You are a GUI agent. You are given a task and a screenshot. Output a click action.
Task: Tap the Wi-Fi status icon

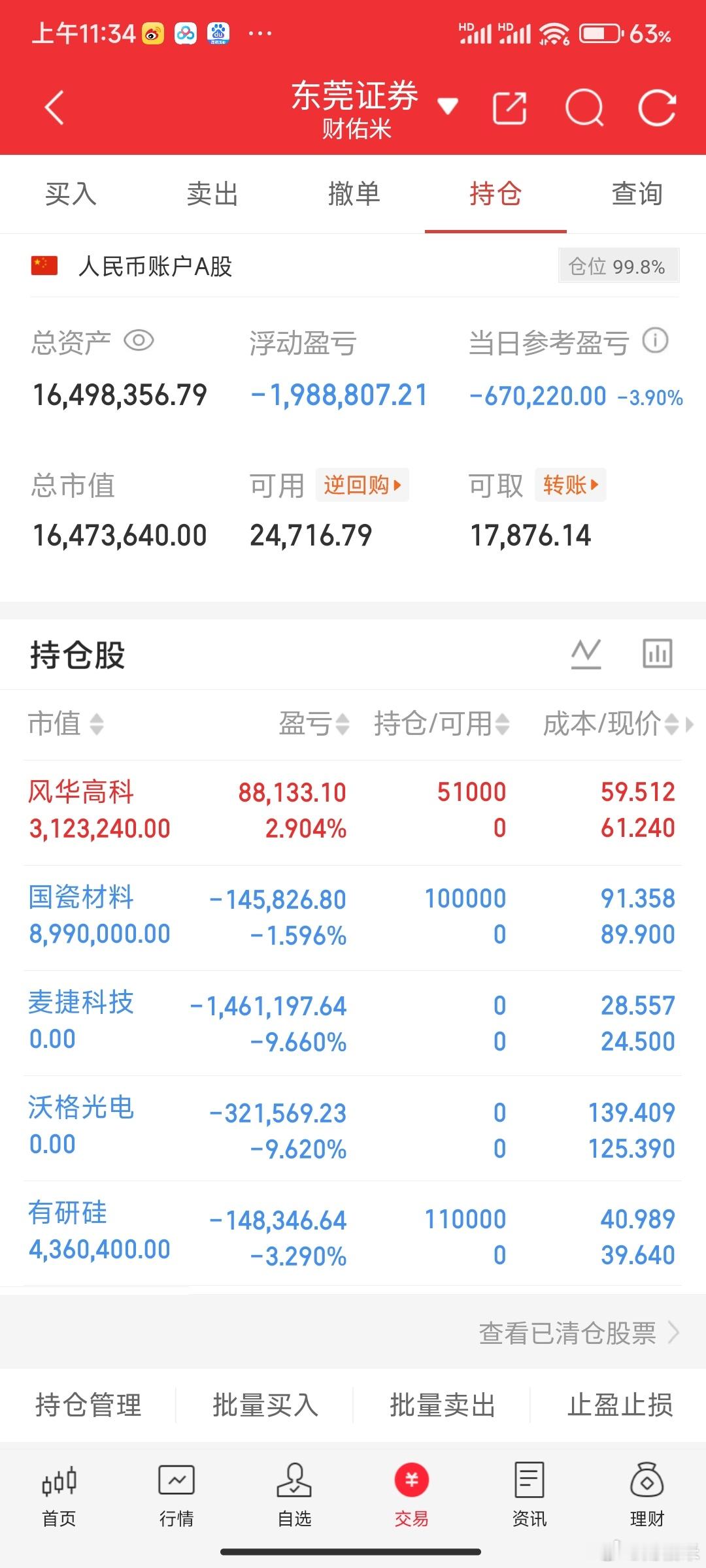pyautogui.click(x=554, y=34)
